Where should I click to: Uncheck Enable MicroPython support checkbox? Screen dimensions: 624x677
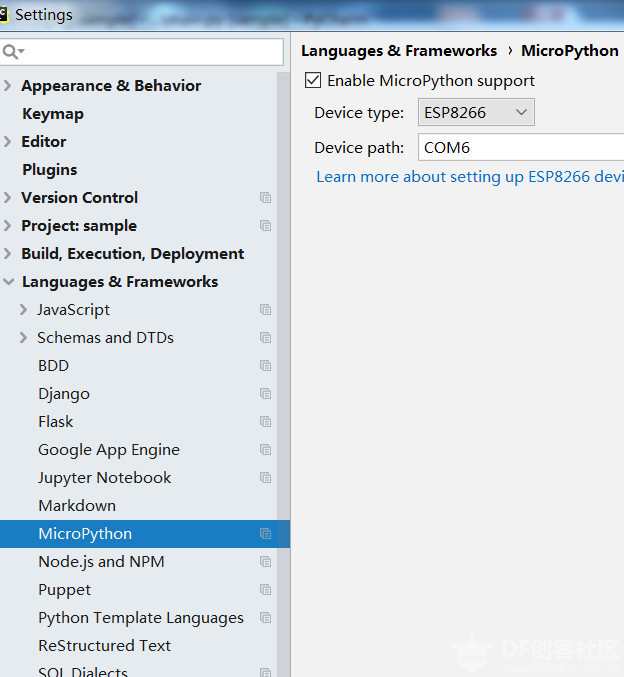coord(313,81)
